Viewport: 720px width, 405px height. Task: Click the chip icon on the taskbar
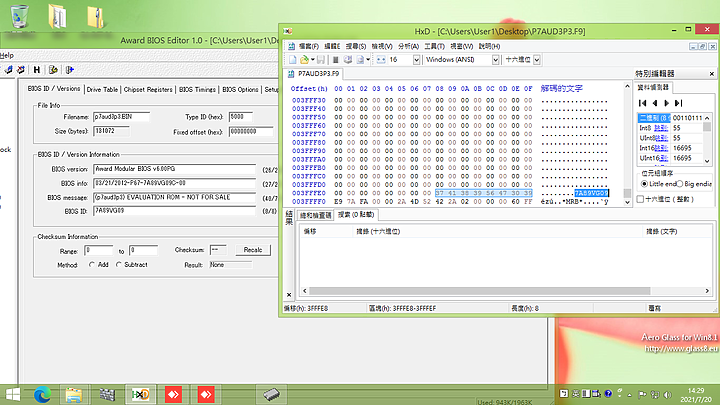pyautogui.click(x=271, y=394)
